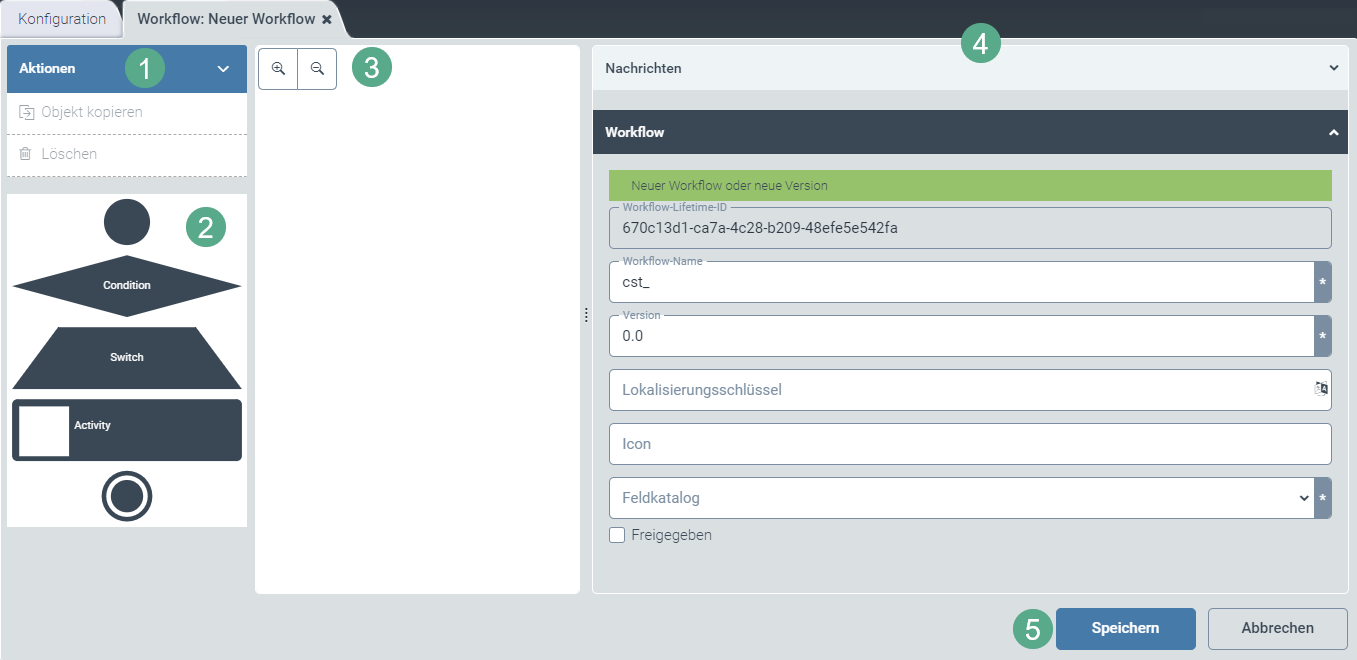Select the start node circle shape
This screenshot has width=1357, height=660.
point(126,222)
